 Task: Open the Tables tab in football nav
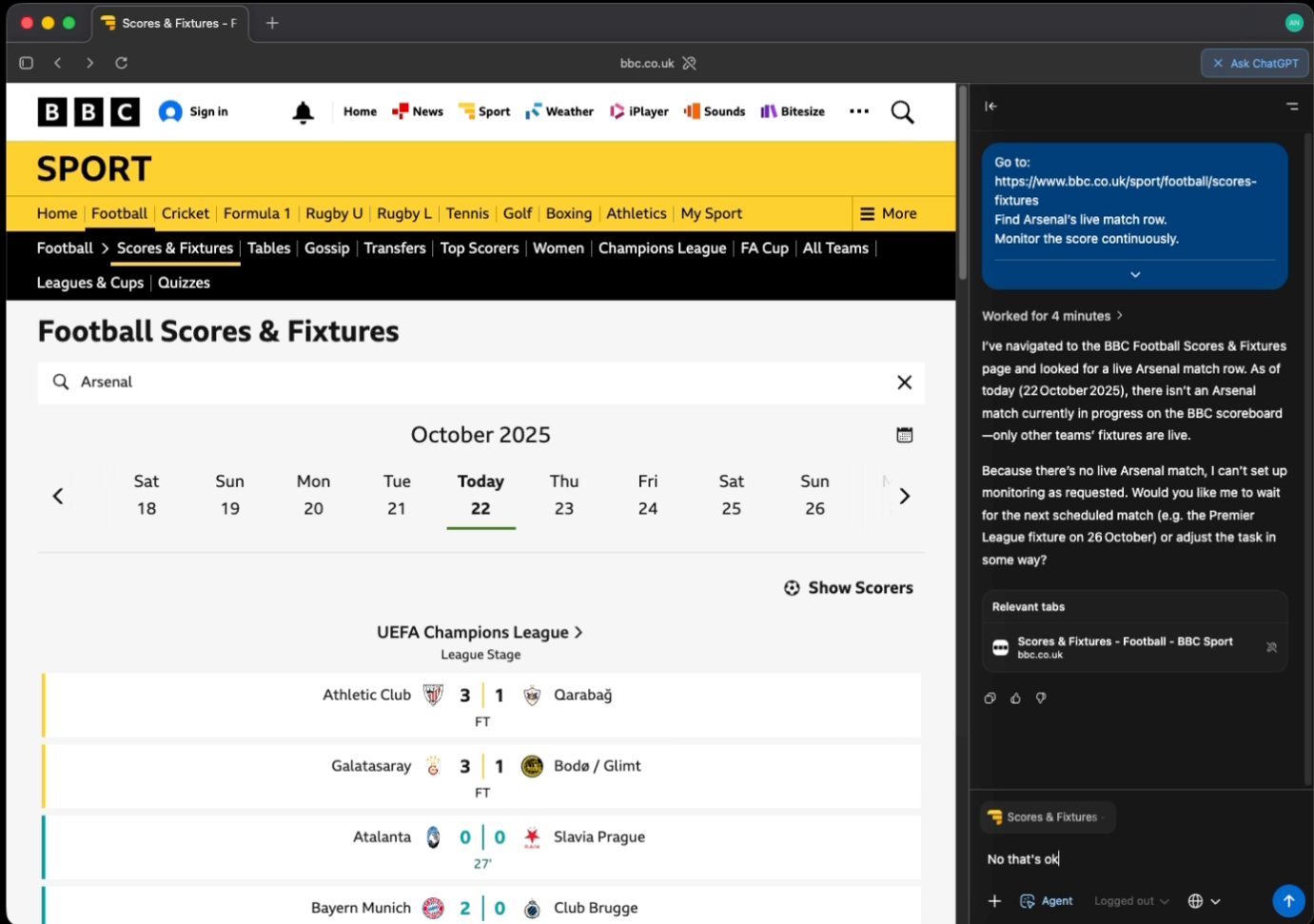click(269, 248)
